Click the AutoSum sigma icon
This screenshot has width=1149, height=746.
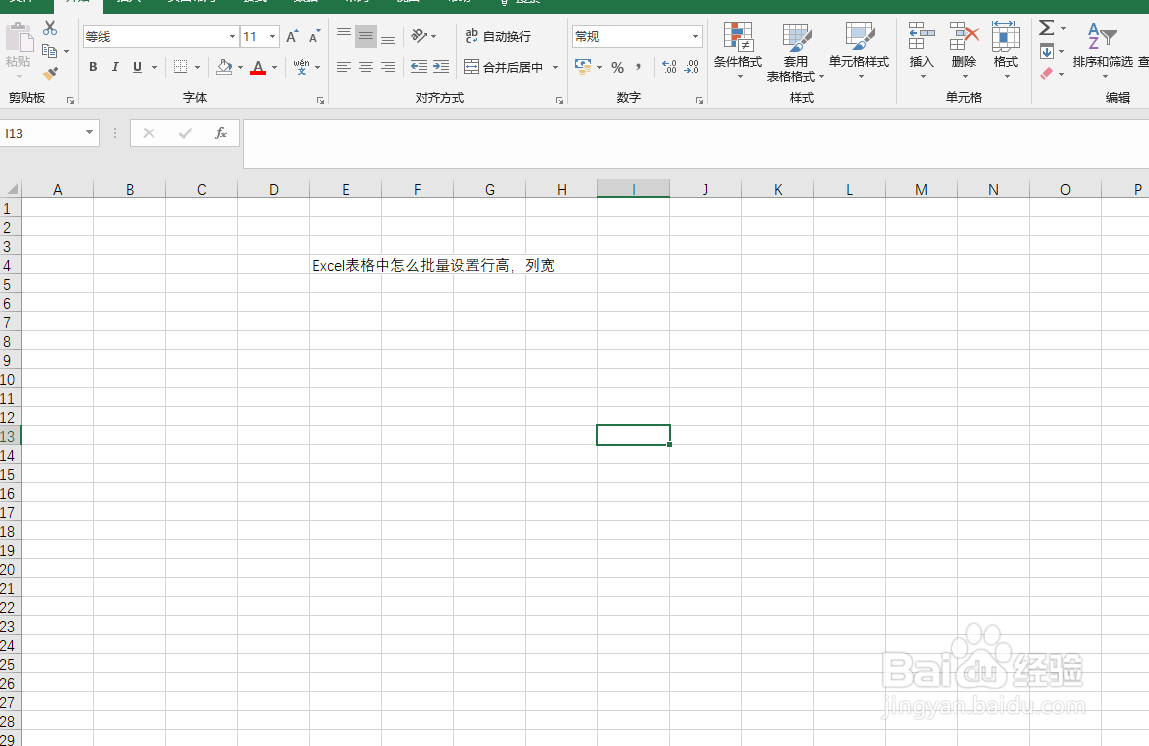[1047, 28]
